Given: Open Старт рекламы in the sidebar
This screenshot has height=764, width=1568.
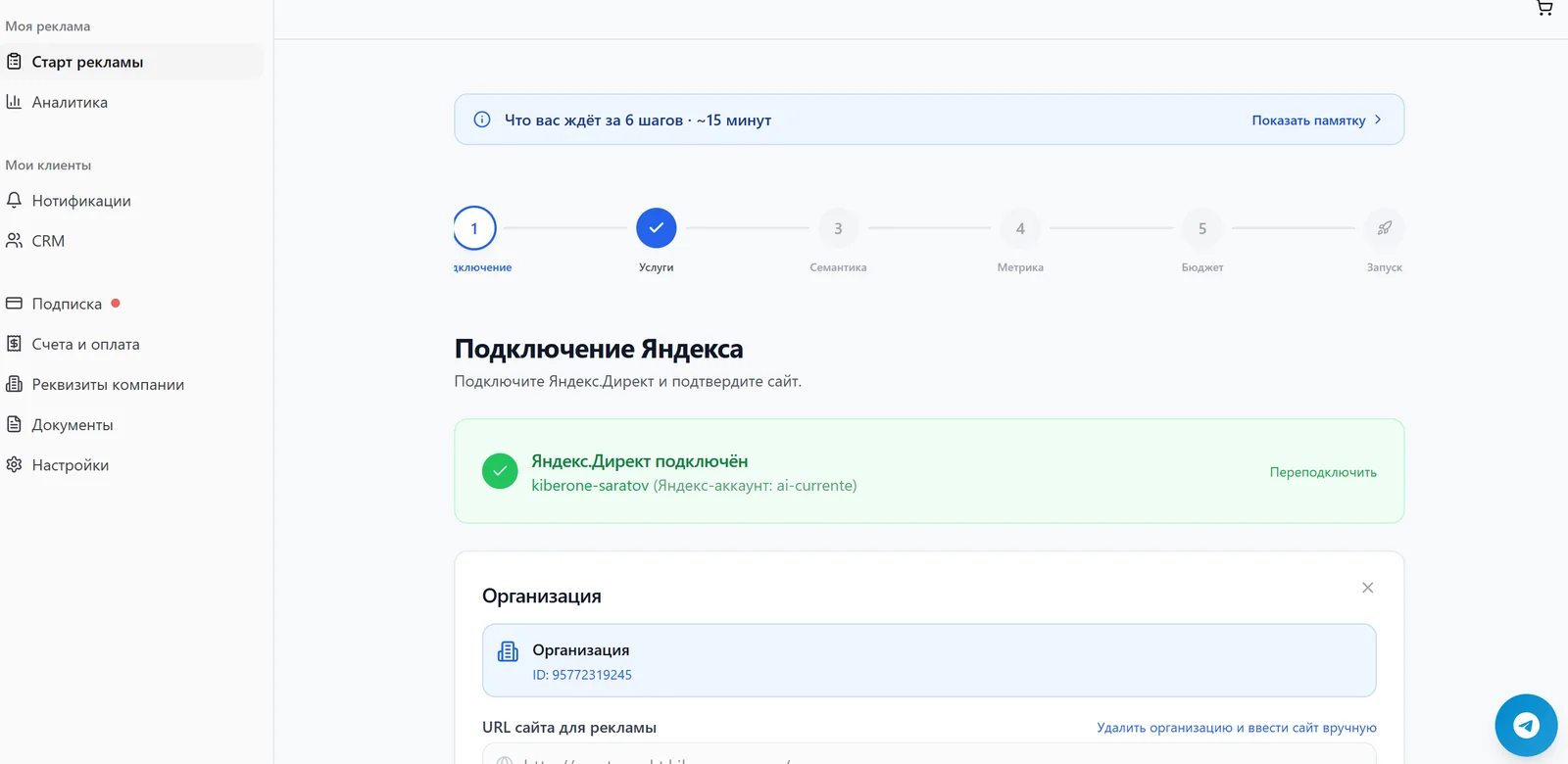Looking at the screenshot, I should pos(132,62).
